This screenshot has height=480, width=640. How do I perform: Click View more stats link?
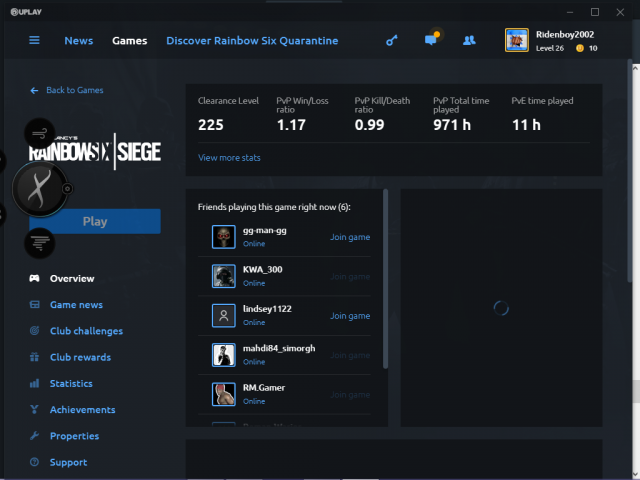[229, 158]
